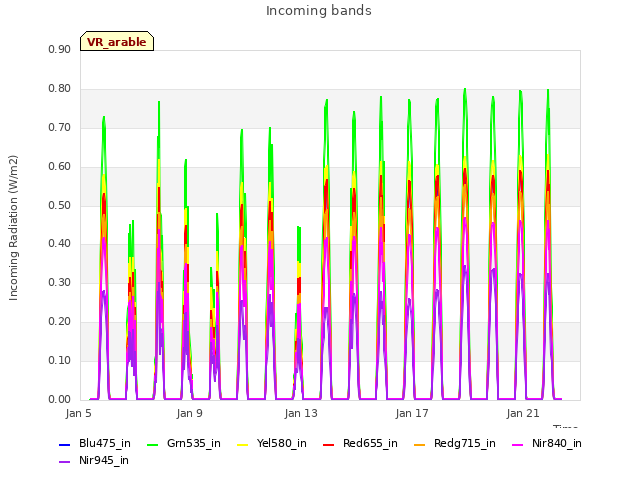This screenshot has height=480, width=640.
Task: Click the Nir840_in magenta legend swatch
Action: 518,444
